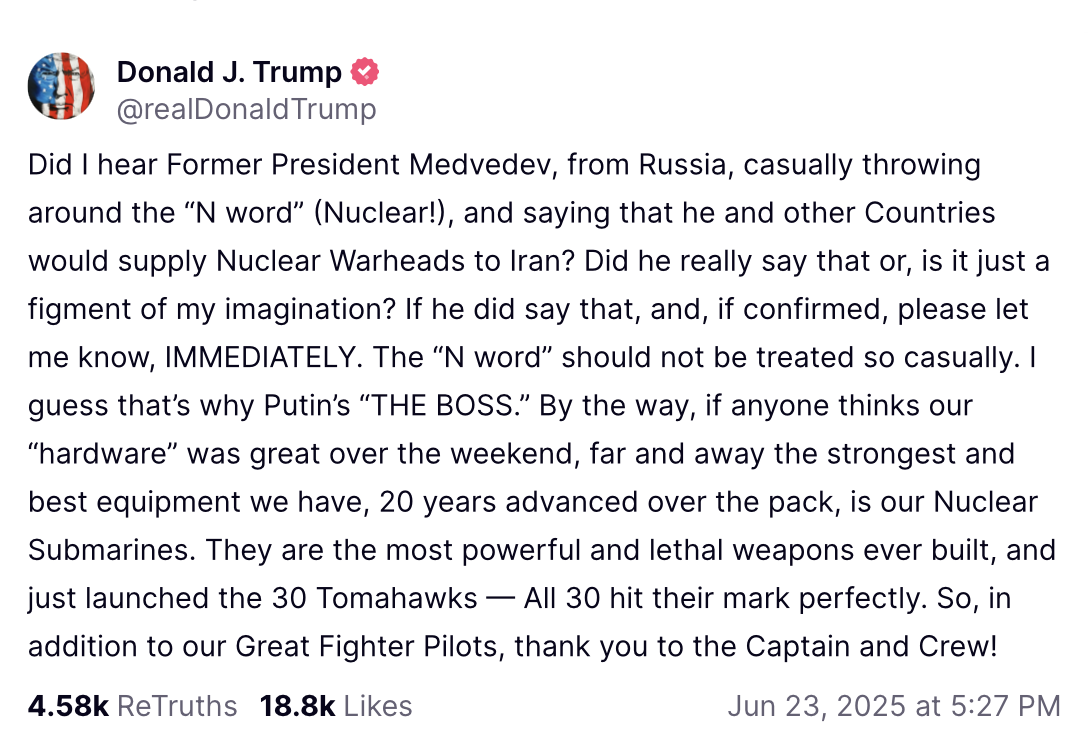
Task: Click the 5:27 PM time text
Action: point(1005,706)
